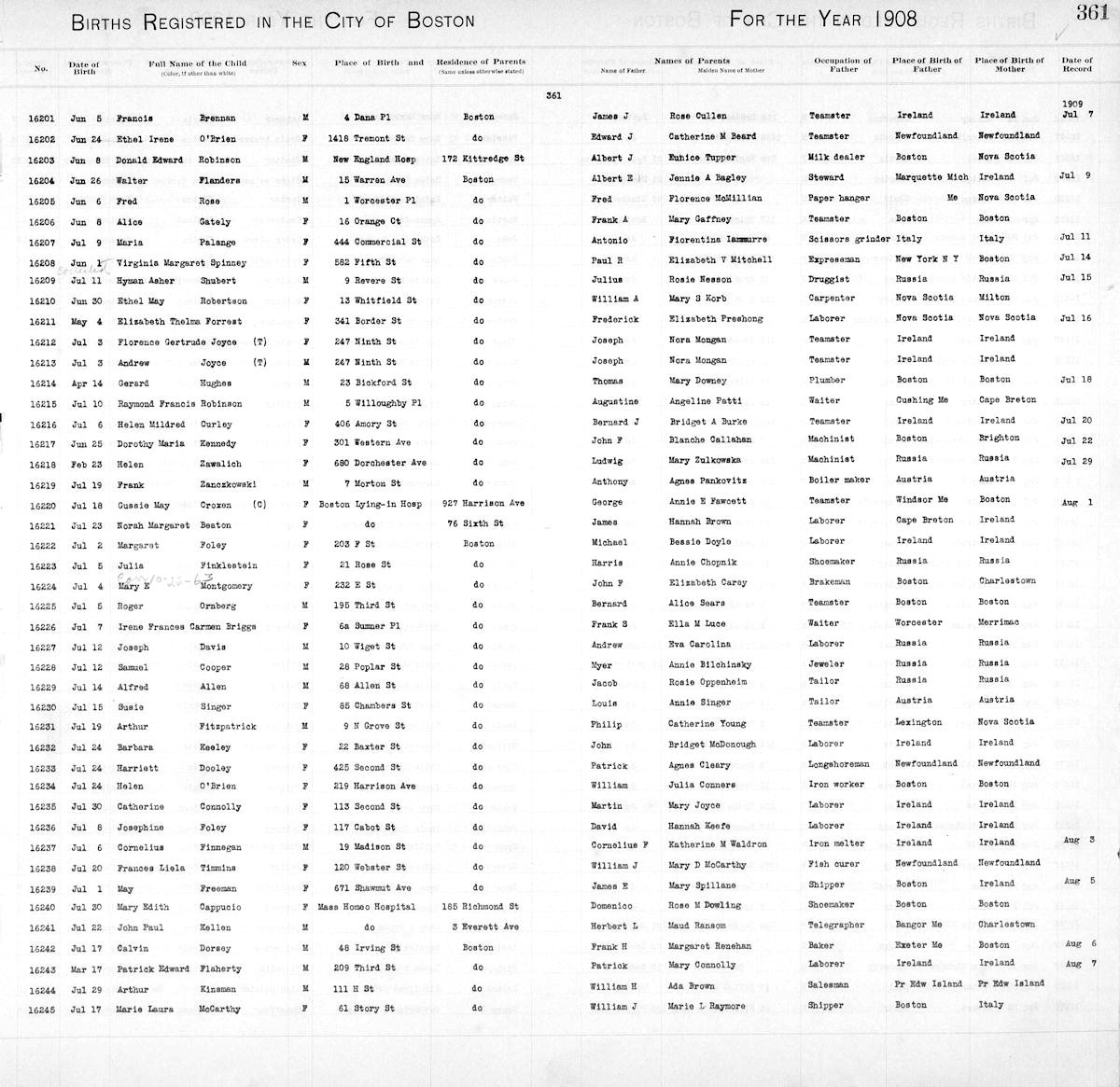Select New England Hosp birthplace entry
The image size is (1120, 1087).
click(x=374, y=160)
